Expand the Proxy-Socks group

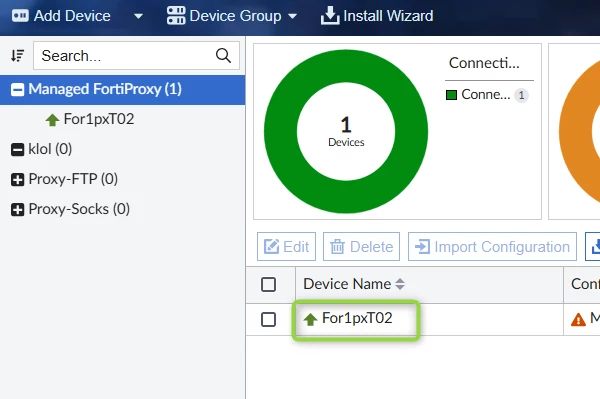17,210
